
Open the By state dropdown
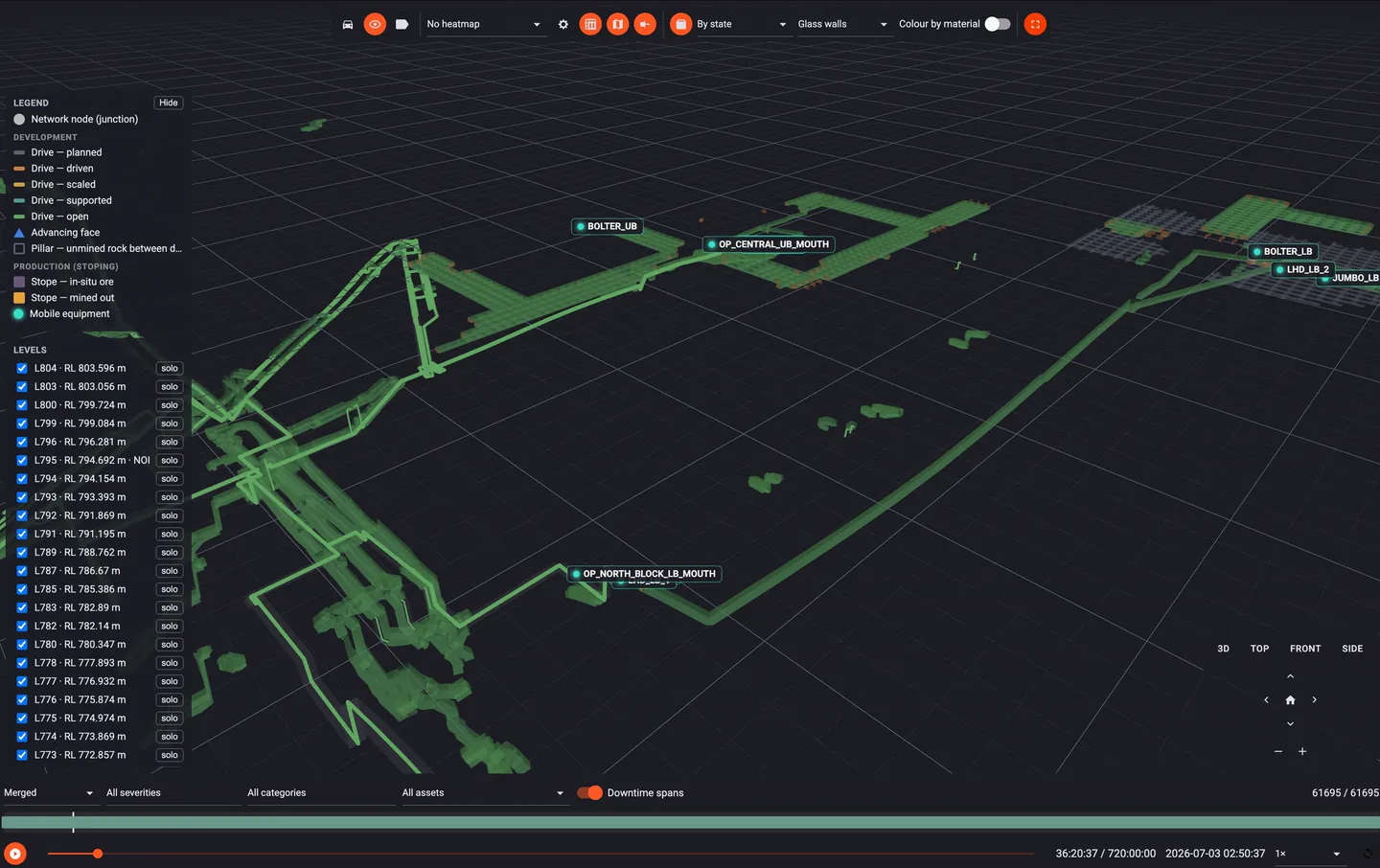point(742,24)
